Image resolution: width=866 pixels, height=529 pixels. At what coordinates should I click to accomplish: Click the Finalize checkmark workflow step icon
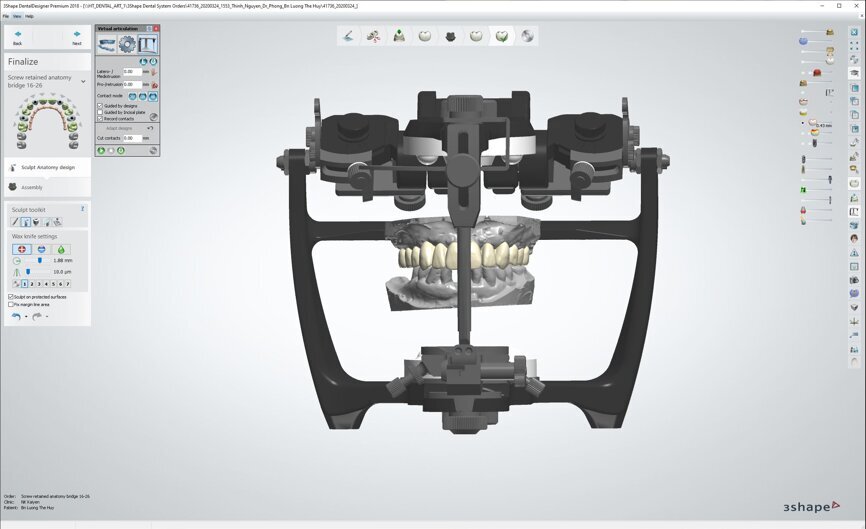(502, 36)
